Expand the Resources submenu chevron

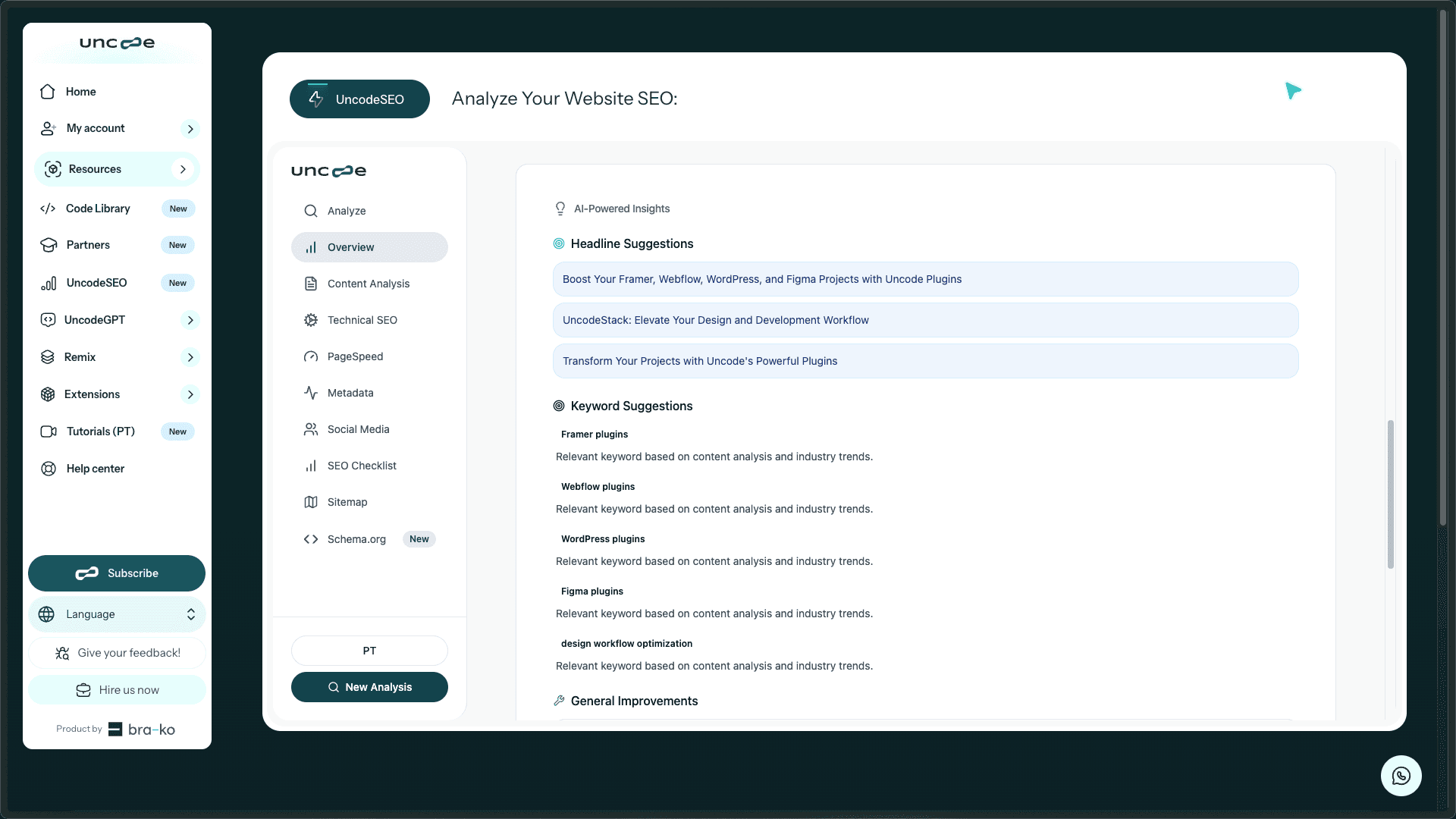click(183, 169)
